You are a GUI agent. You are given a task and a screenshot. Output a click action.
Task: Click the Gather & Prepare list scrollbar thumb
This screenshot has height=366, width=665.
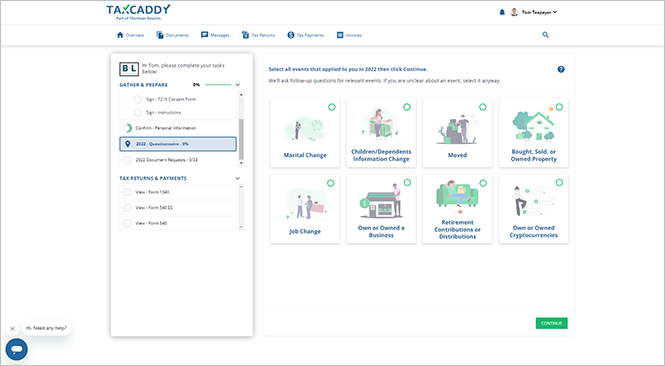(241, 139)
